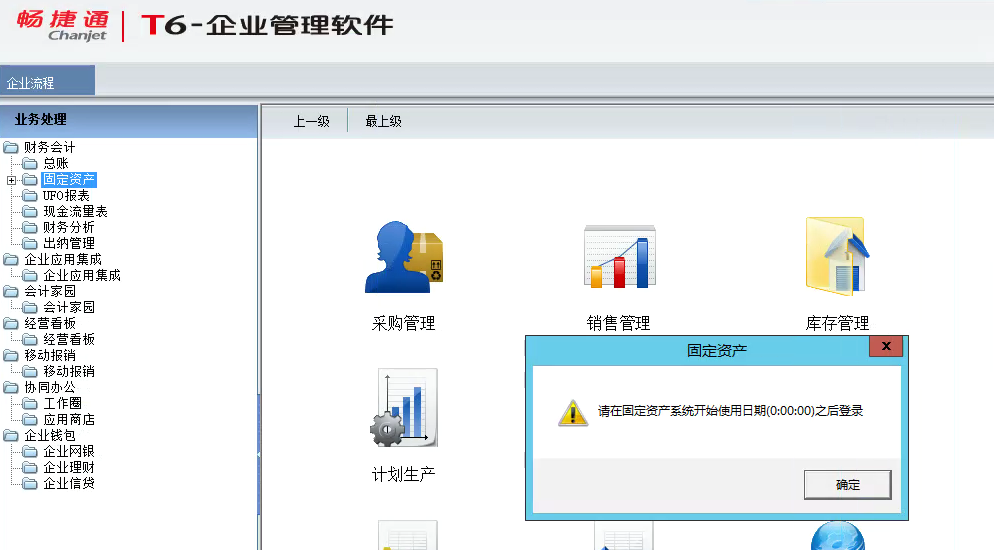This screenshot has height=550, width=994.
Task: Click the 销售管理 label text
Action: pyautogui.click(x=619, y=324)
